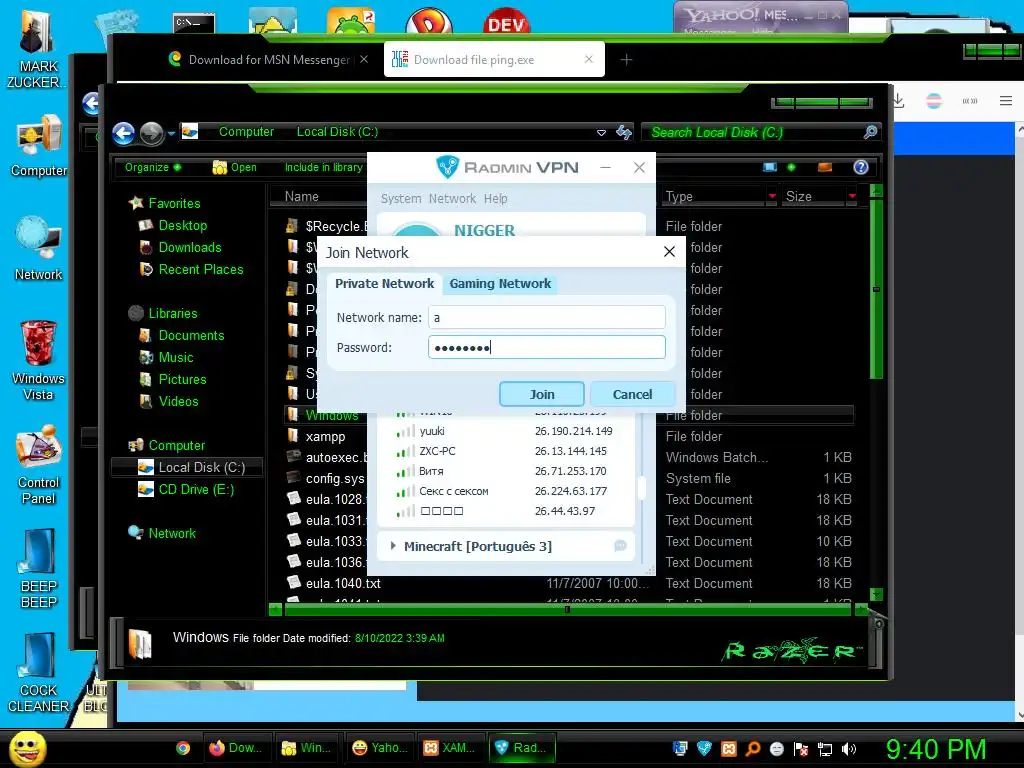Select CD Drive (E:) in navigation pane
This screenshot has width=1024, height=768.
[x=195, y=489]
